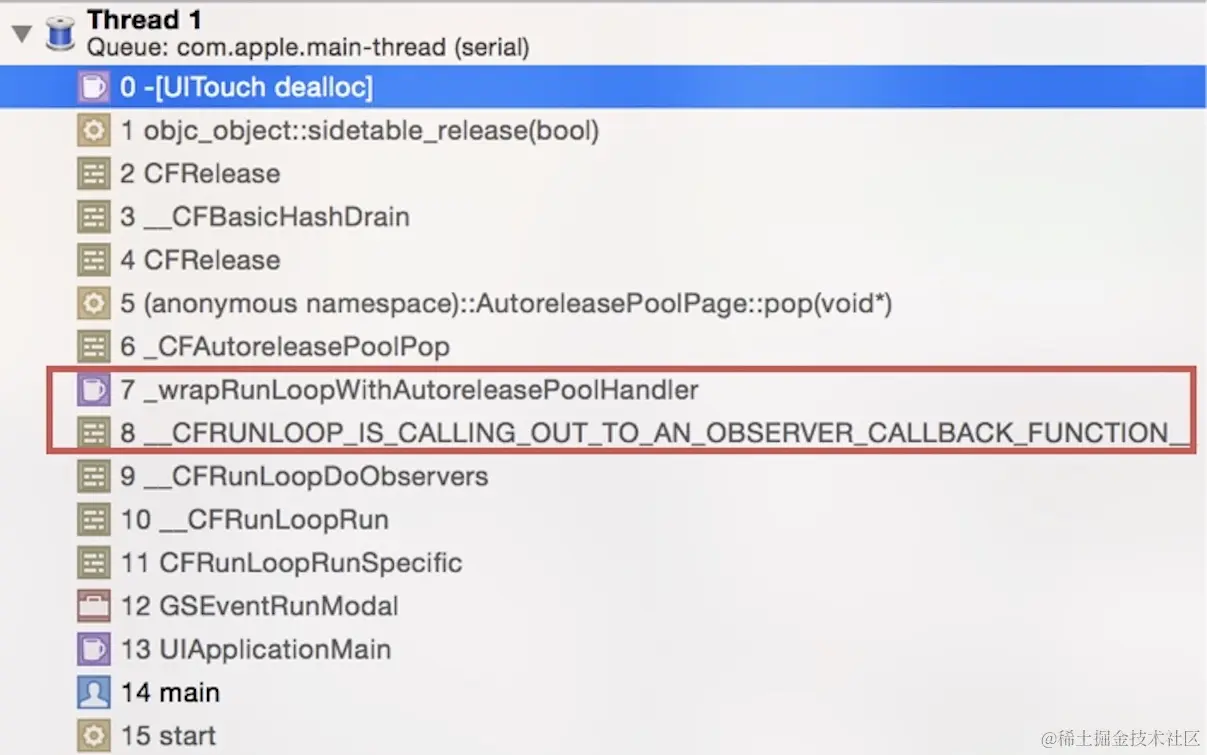The image size is (1207, 755).
Task: Click the icon beside frame 2 CFRelease
Action: (x=93, y=173)
